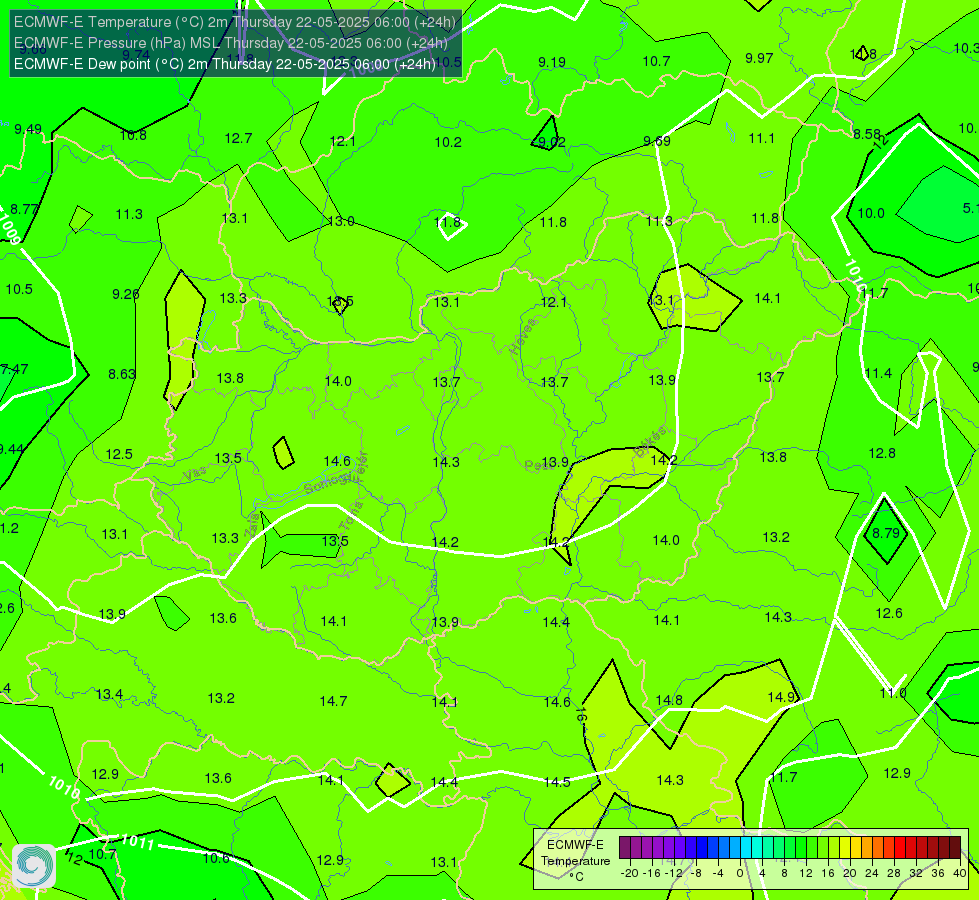Viewport: 979px width, 900px height.
Task: Click the Tolna county label
Action: pyautogui.click(x=350, y=516)
